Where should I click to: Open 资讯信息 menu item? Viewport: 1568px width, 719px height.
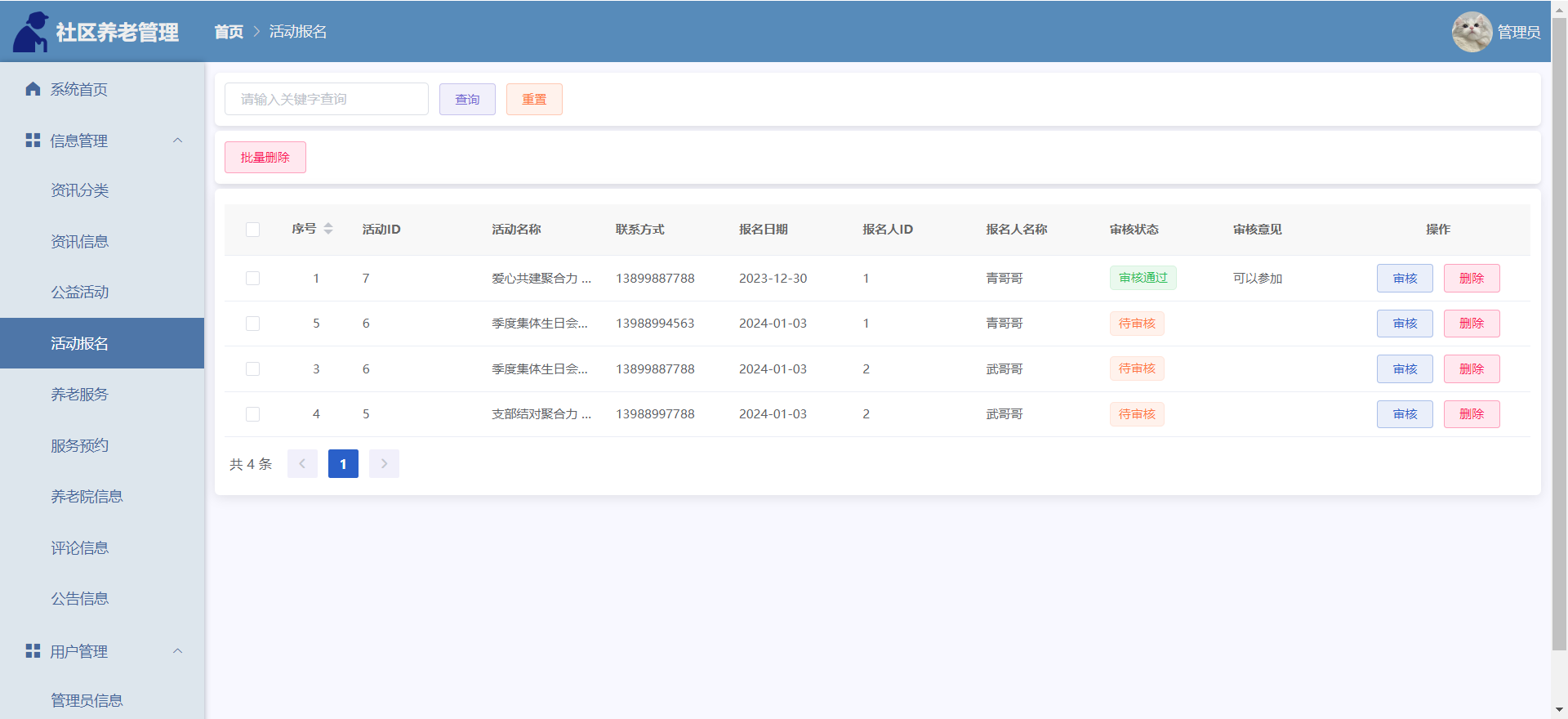102,242
